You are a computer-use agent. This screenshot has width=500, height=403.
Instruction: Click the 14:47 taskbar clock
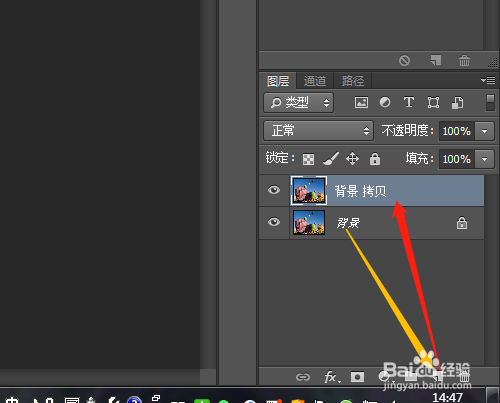point(447,397)
